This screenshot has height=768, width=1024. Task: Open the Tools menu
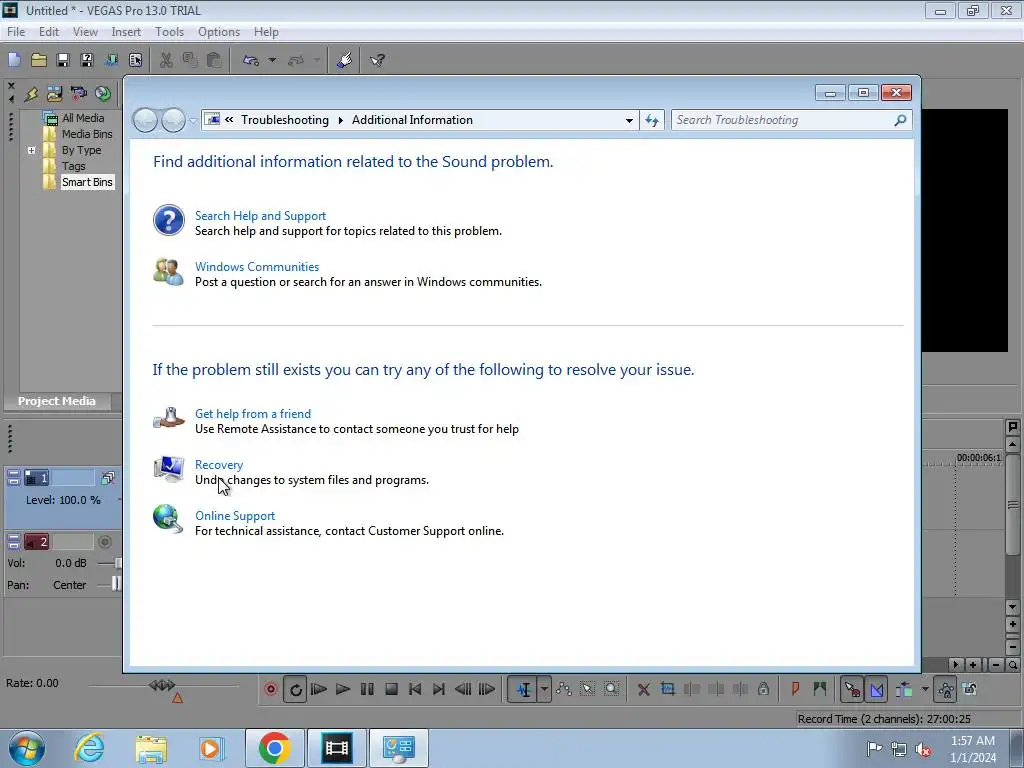169,31
